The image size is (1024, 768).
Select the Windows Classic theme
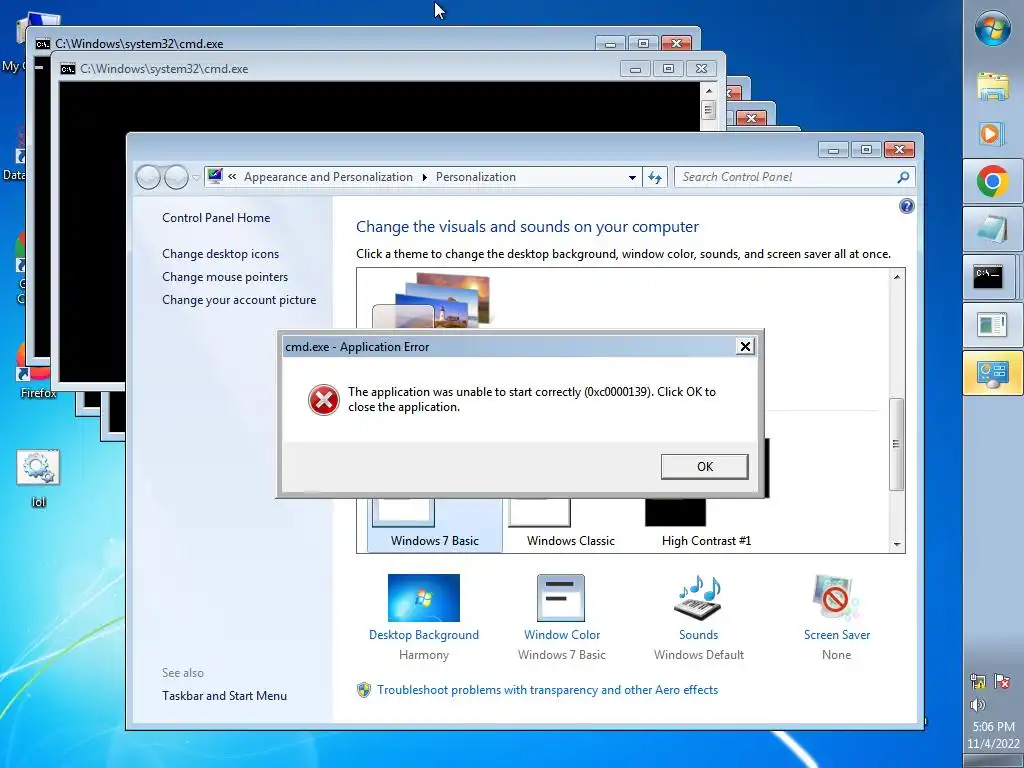571,526
